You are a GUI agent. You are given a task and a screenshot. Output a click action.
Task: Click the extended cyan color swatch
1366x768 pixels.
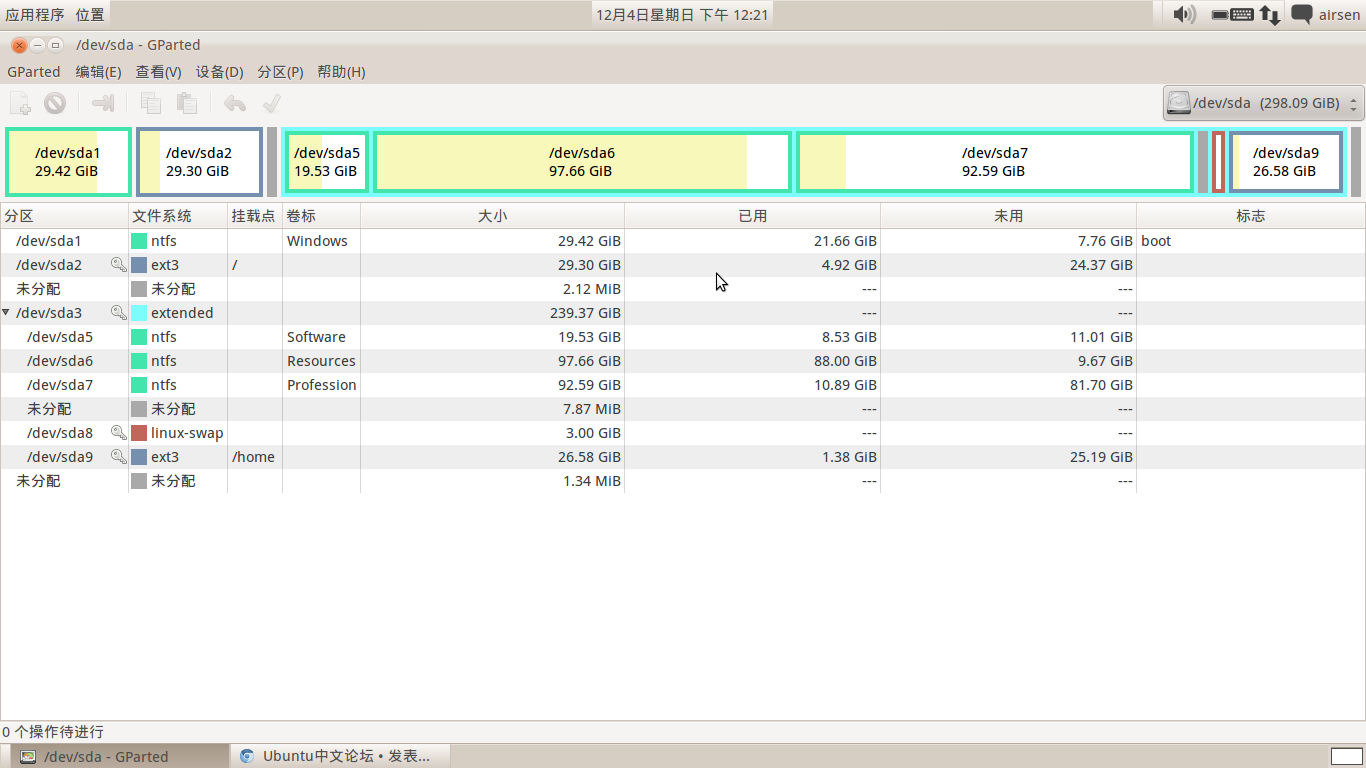click(x=139, y=313)
